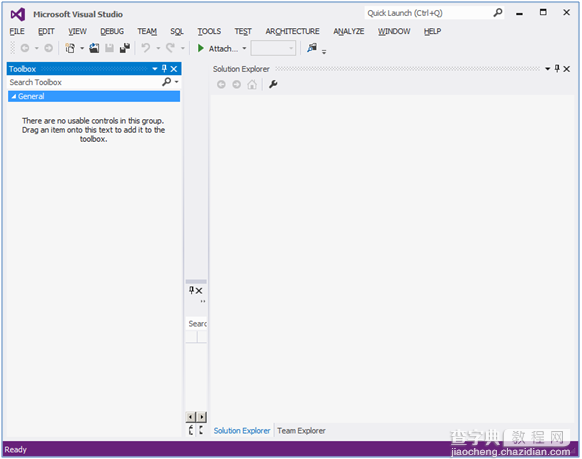Click the Search Toolbox input field

click(85, 82)
